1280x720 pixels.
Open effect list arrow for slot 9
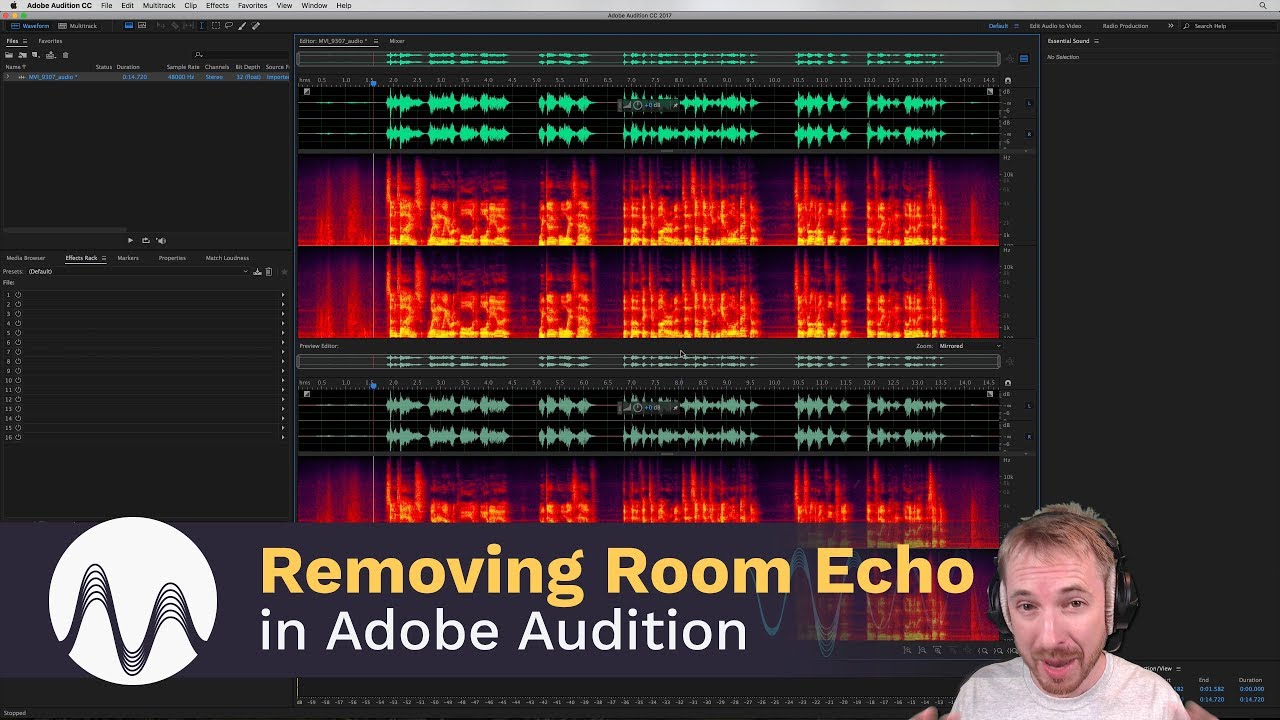point(283,371)
